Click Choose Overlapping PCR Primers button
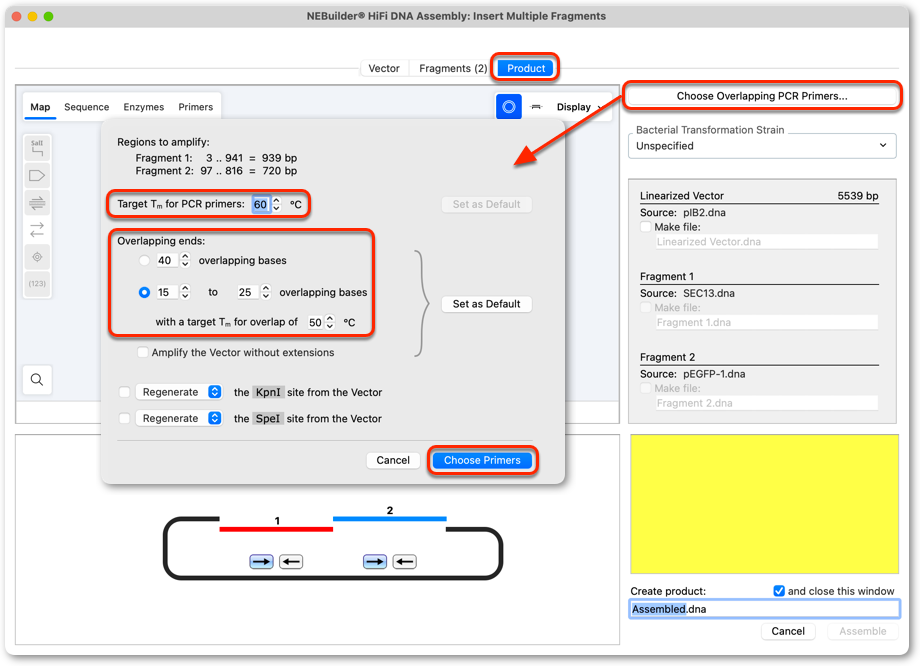920x666 pixels. [x=762, y=96]
